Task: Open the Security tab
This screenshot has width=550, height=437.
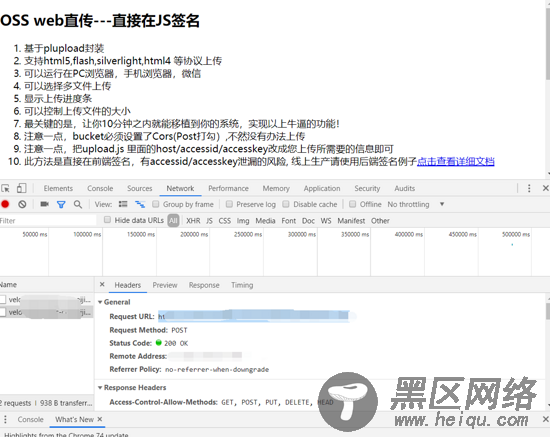Action: (367, 188)
